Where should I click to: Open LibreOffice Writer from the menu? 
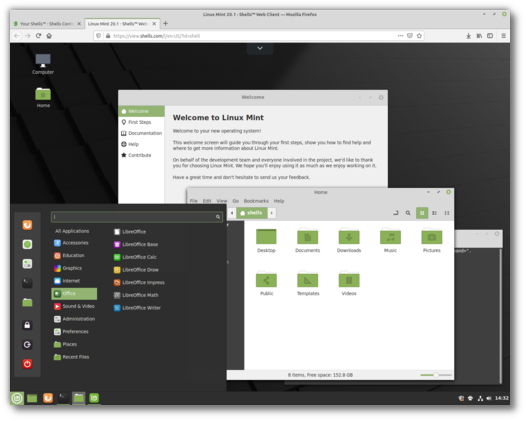(137, 308)
